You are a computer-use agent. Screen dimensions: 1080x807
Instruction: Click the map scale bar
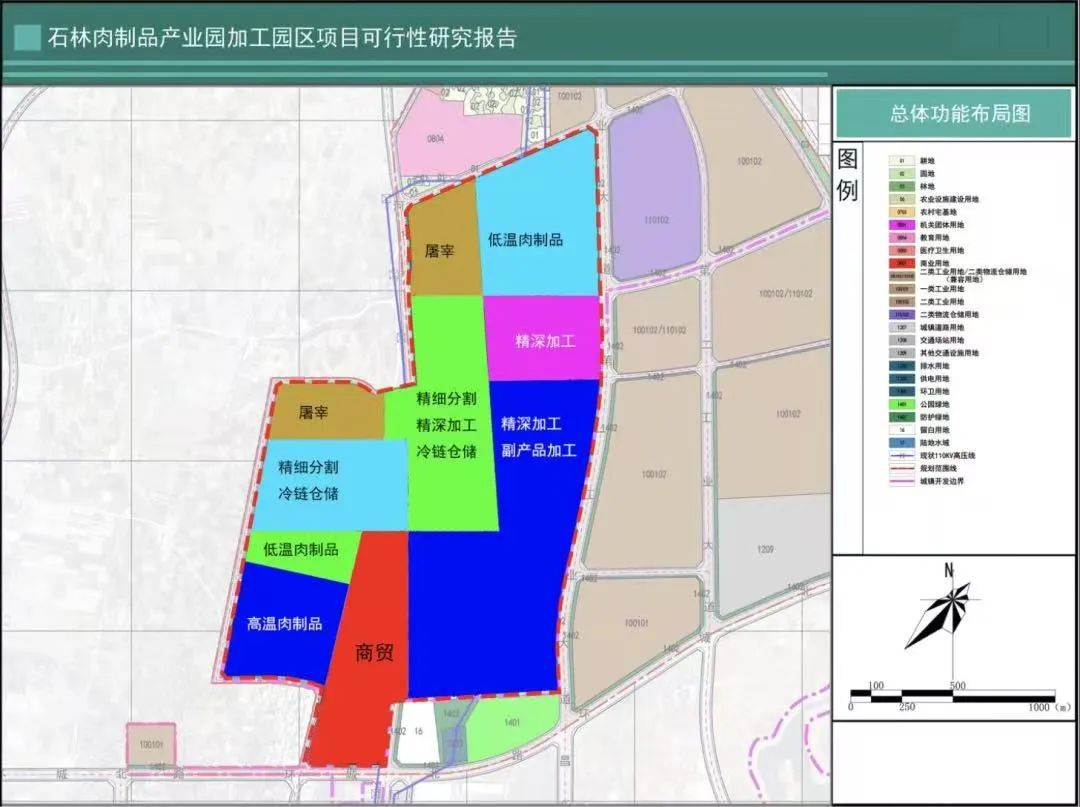click(952, 694)
